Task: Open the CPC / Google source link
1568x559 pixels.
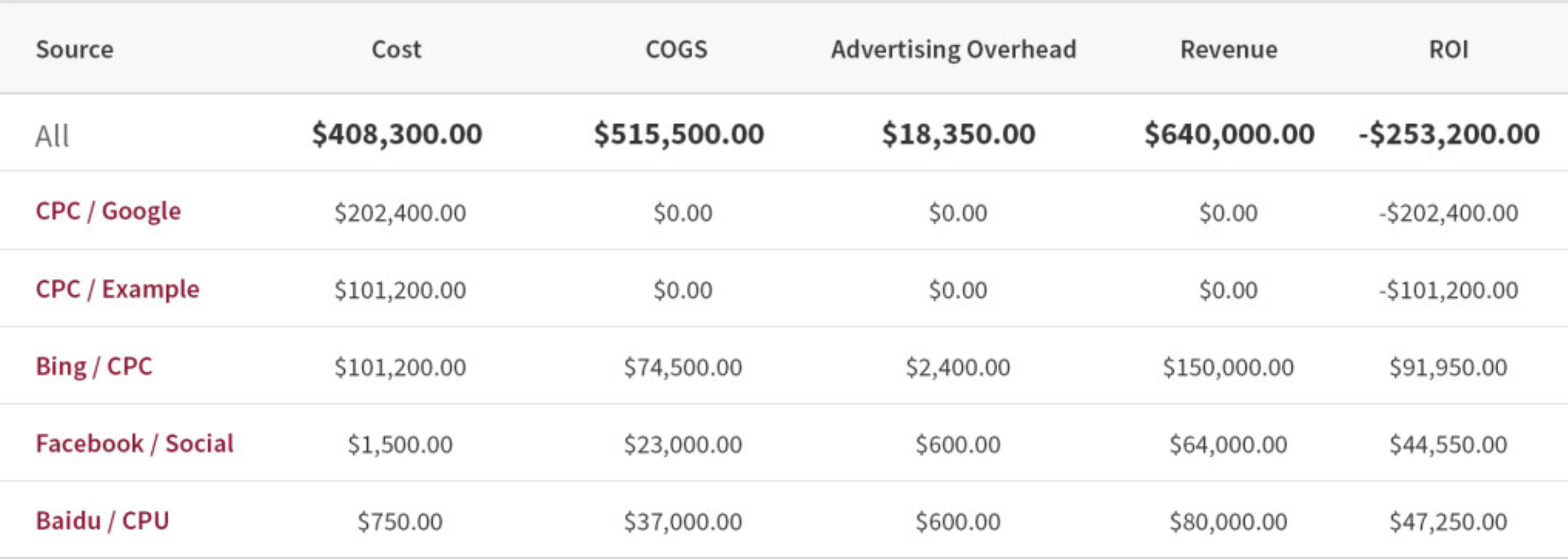Action: click(108, 211)
